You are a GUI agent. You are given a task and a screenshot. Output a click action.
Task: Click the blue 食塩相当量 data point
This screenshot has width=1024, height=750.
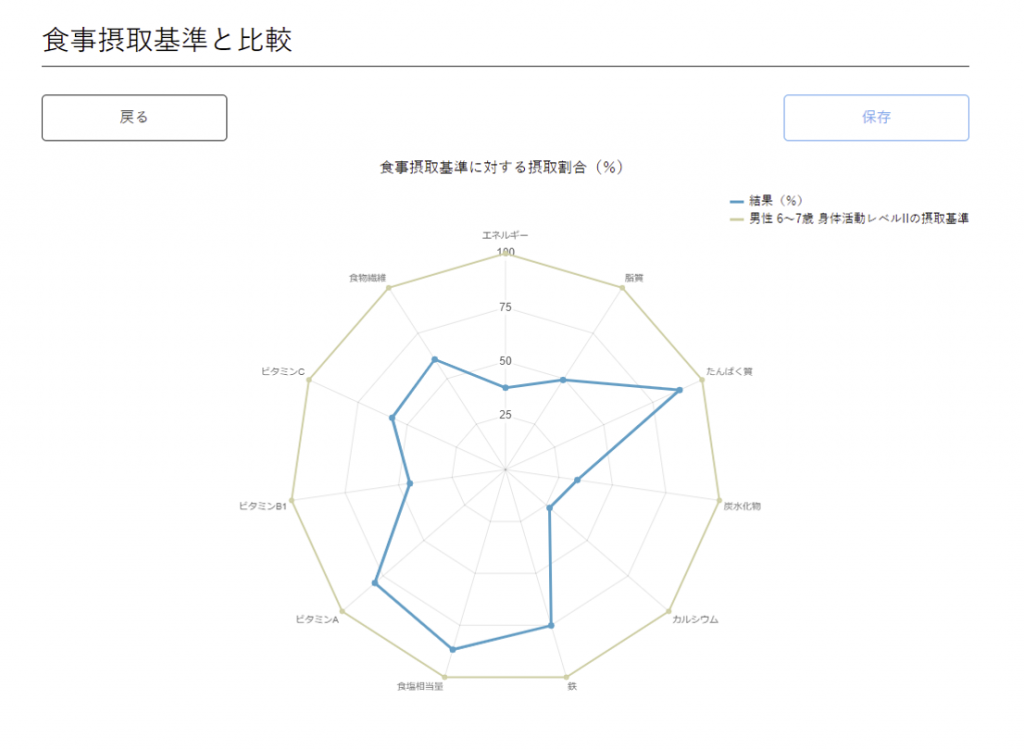[452, 650]
